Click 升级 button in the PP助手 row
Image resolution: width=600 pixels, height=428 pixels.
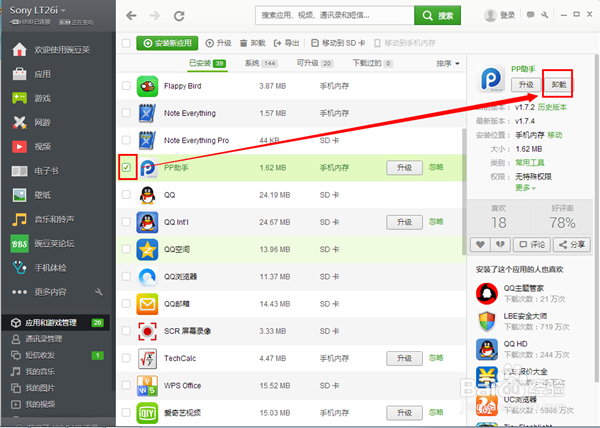pyautogui.click(x=404, y=168)
